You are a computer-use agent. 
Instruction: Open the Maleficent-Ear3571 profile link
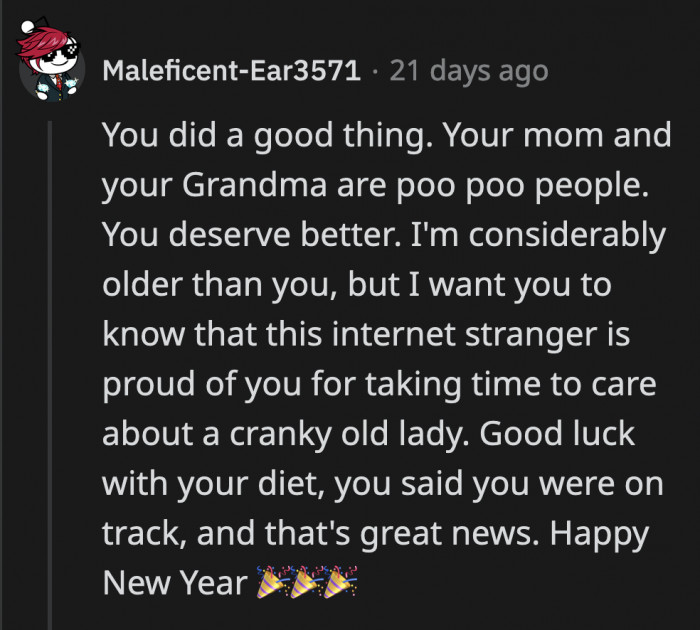point(232,72)
